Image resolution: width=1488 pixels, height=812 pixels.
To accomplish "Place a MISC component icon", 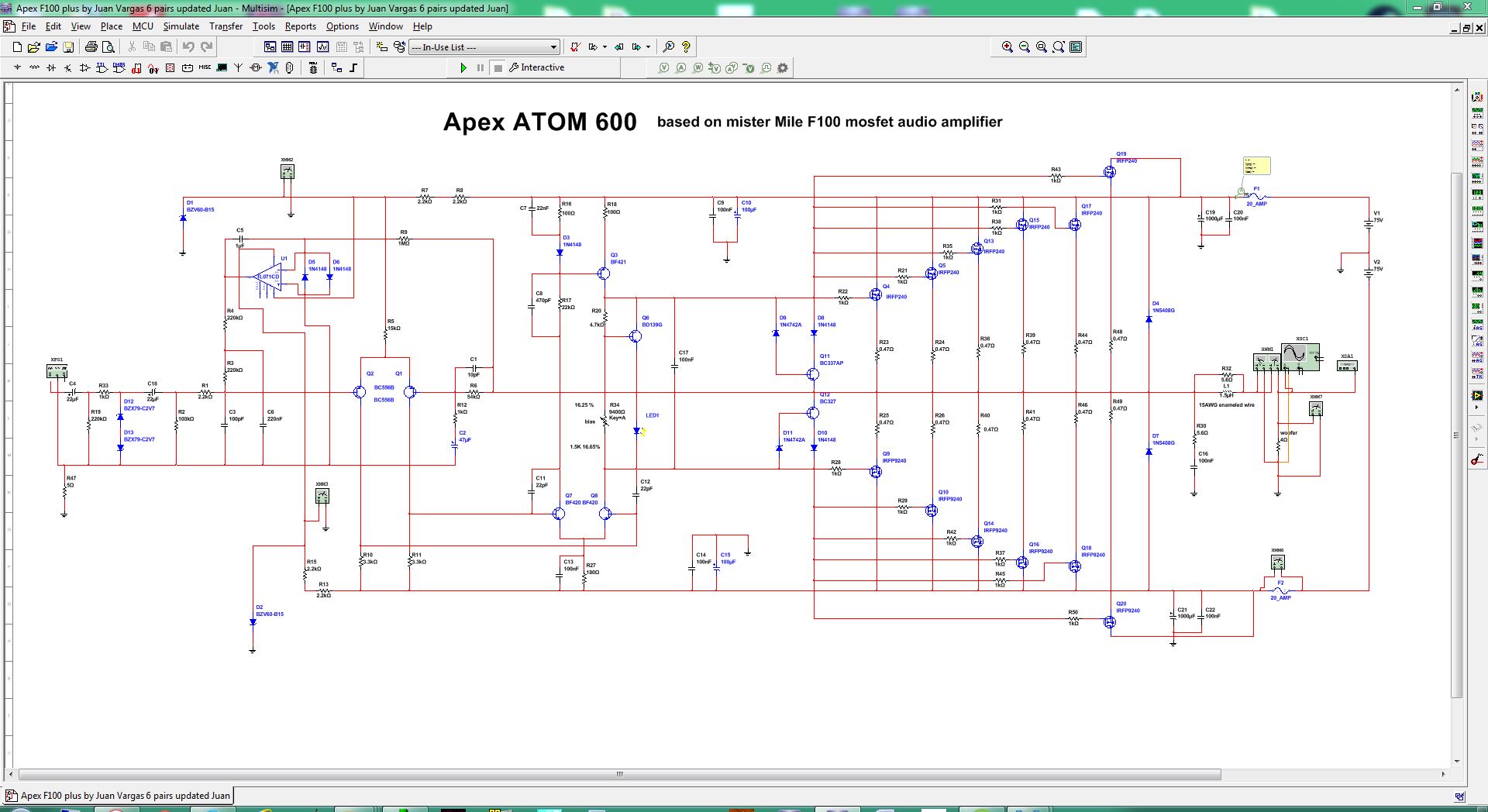I will coord(205,67).
